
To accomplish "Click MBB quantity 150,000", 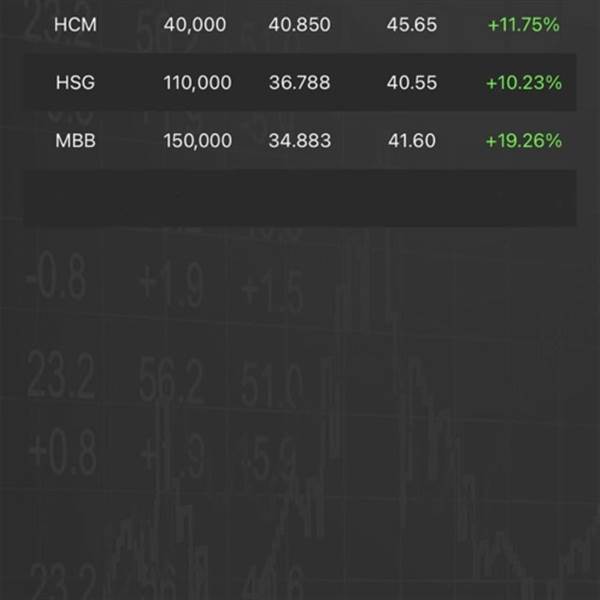I will click(x=197, y=141).
